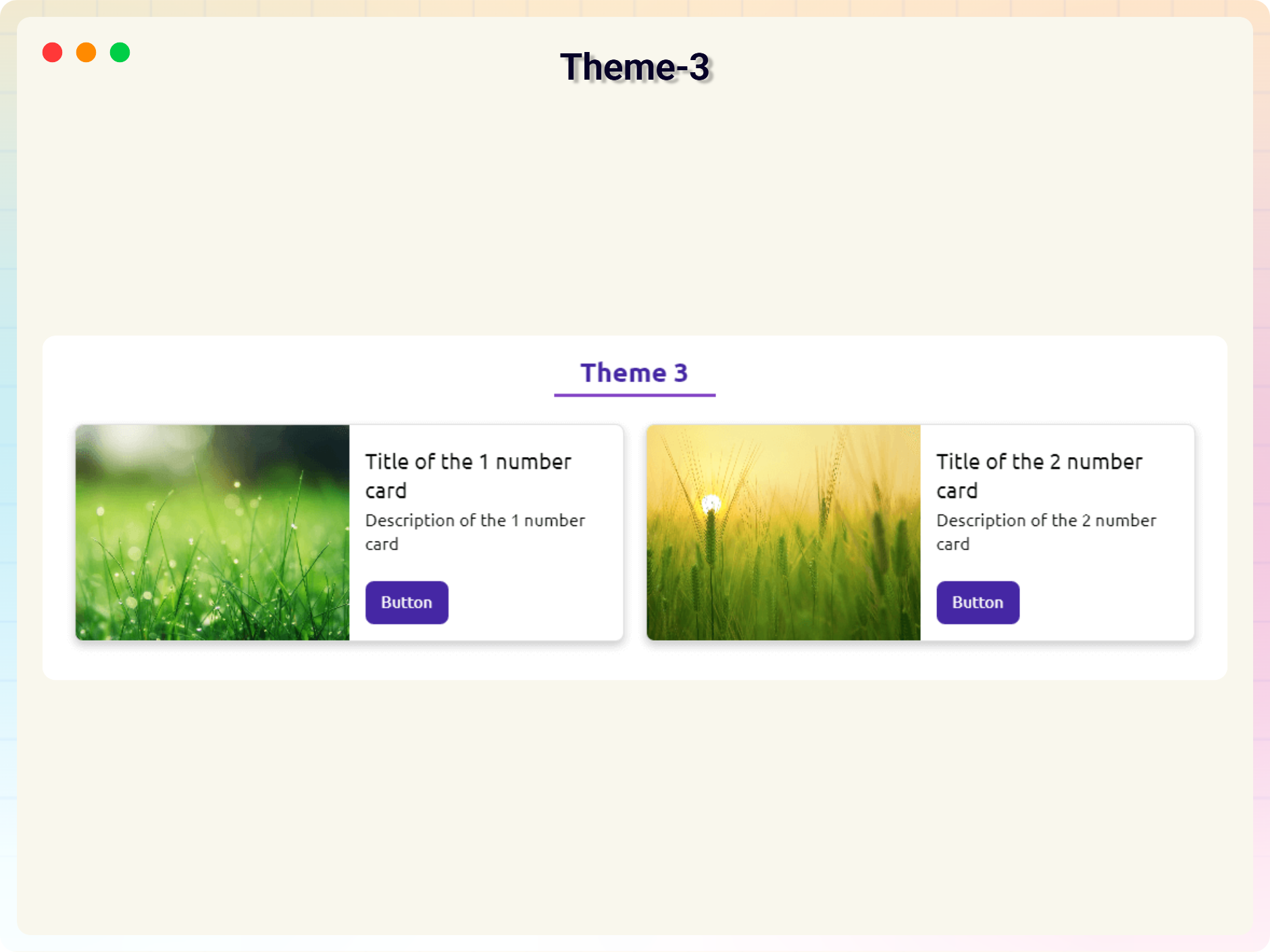
Task: Select "Description of the 2 number card" text
Action: (x=1046, y=532)
